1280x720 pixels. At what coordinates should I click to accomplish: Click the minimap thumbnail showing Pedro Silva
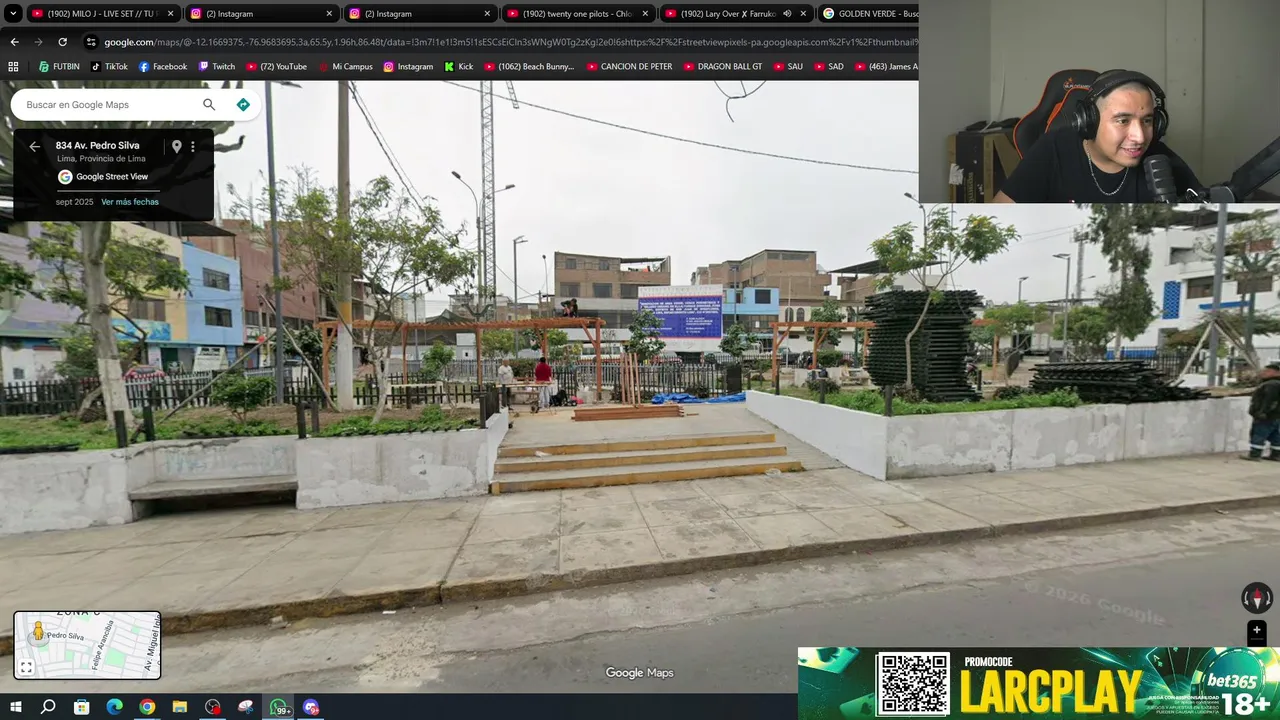click(x=87, y=645)
